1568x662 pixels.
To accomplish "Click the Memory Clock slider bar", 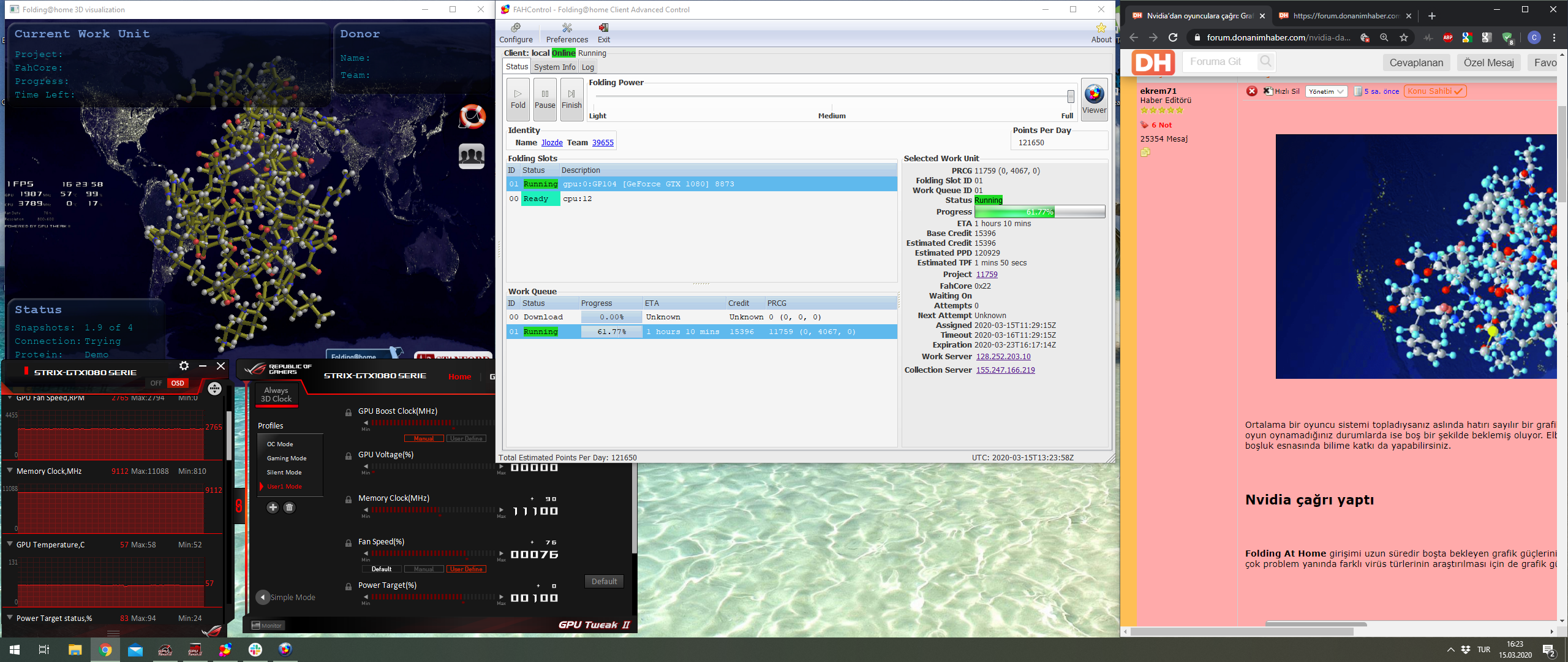I will click(x=433, y=509).
